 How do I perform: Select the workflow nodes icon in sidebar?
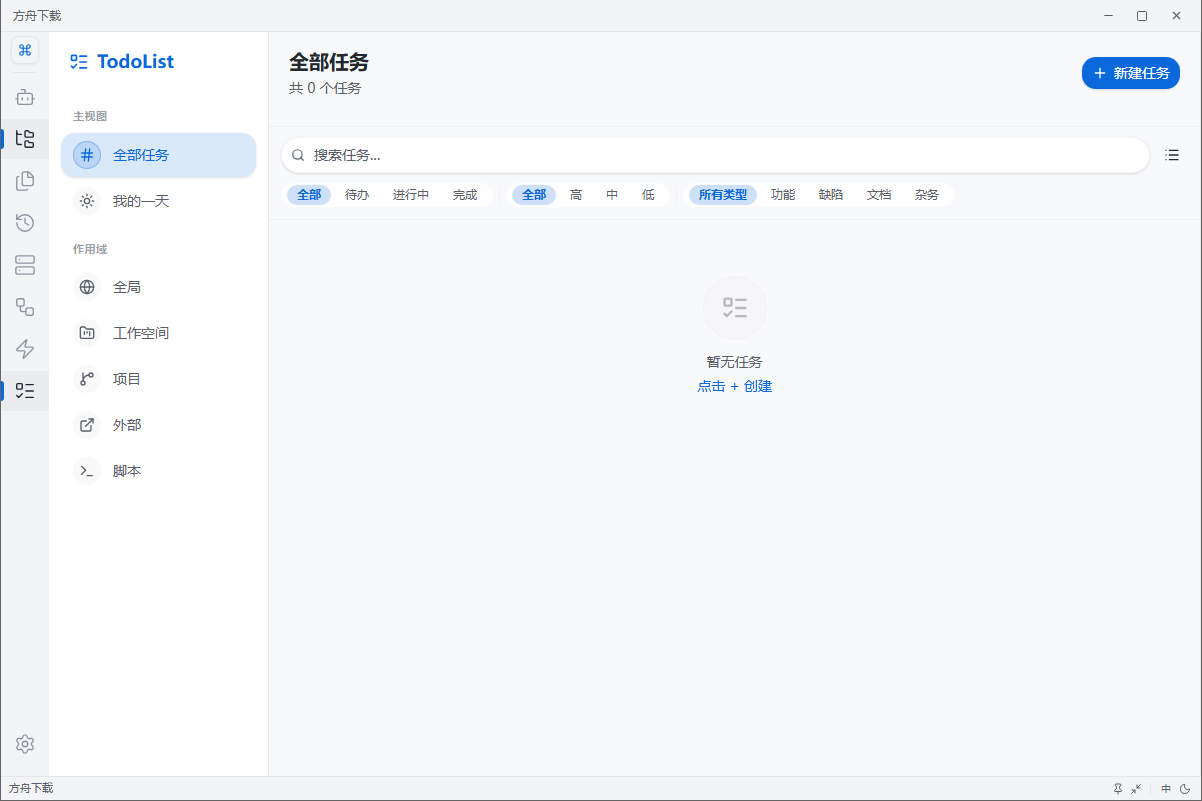pos(25,307)
